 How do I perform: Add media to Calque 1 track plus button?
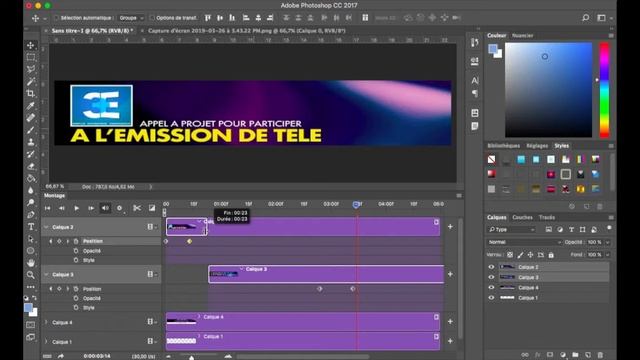click(450, 341)
